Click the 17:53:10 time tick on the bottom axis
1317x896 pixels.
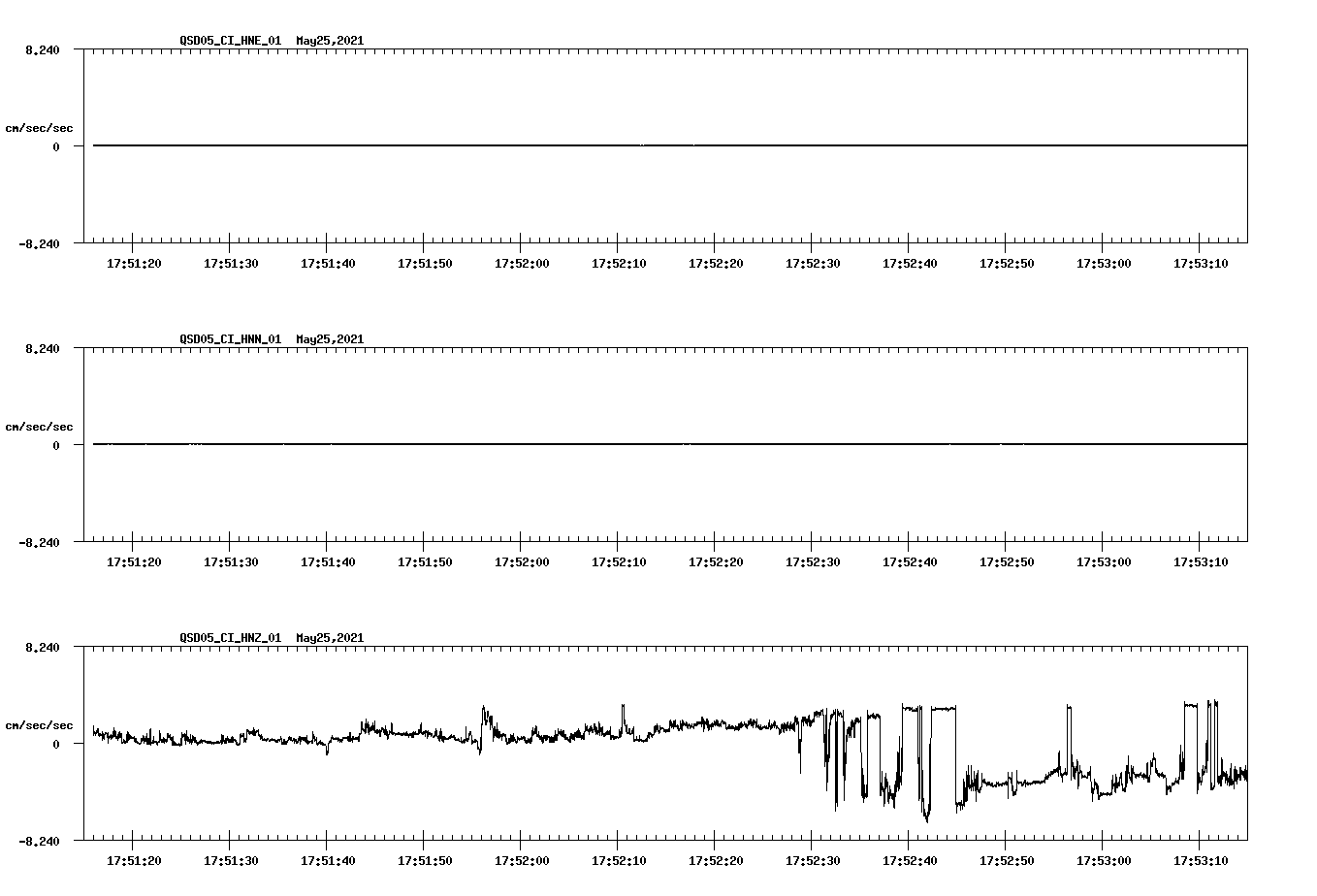(1202, 859)
